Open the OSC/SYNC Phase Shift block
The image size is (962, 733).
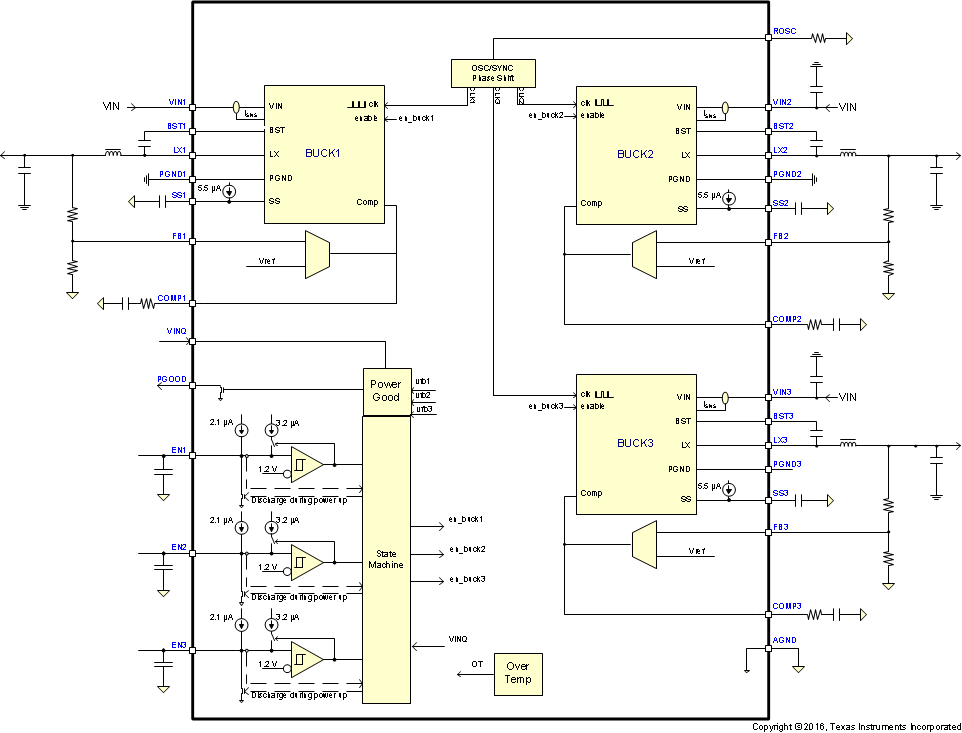[494, 73]
